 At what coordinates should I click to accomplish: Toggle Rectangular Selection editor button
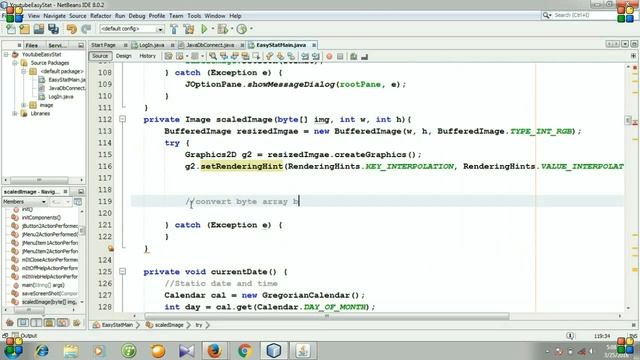click(256, 56)
